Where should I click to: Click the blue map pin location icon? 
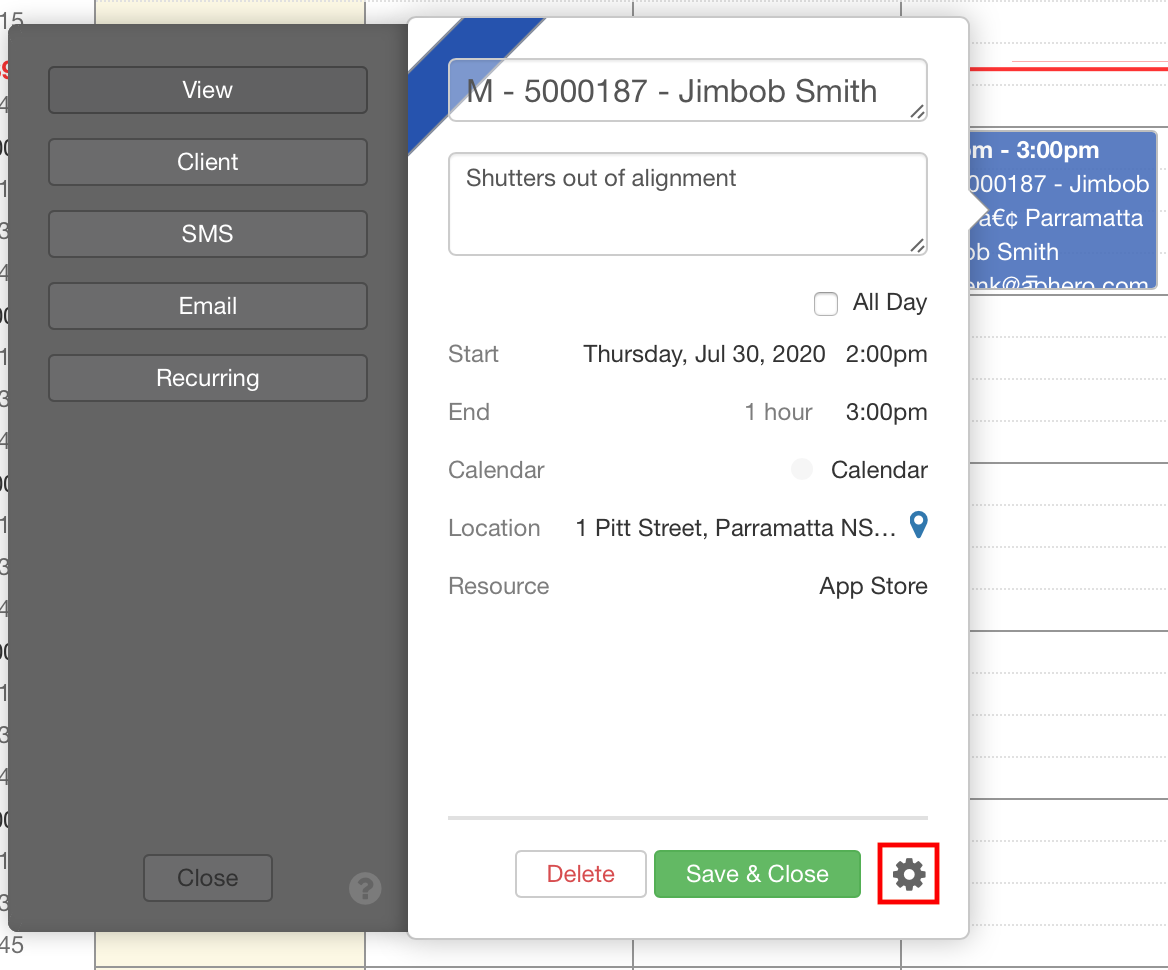click(918, 525)
